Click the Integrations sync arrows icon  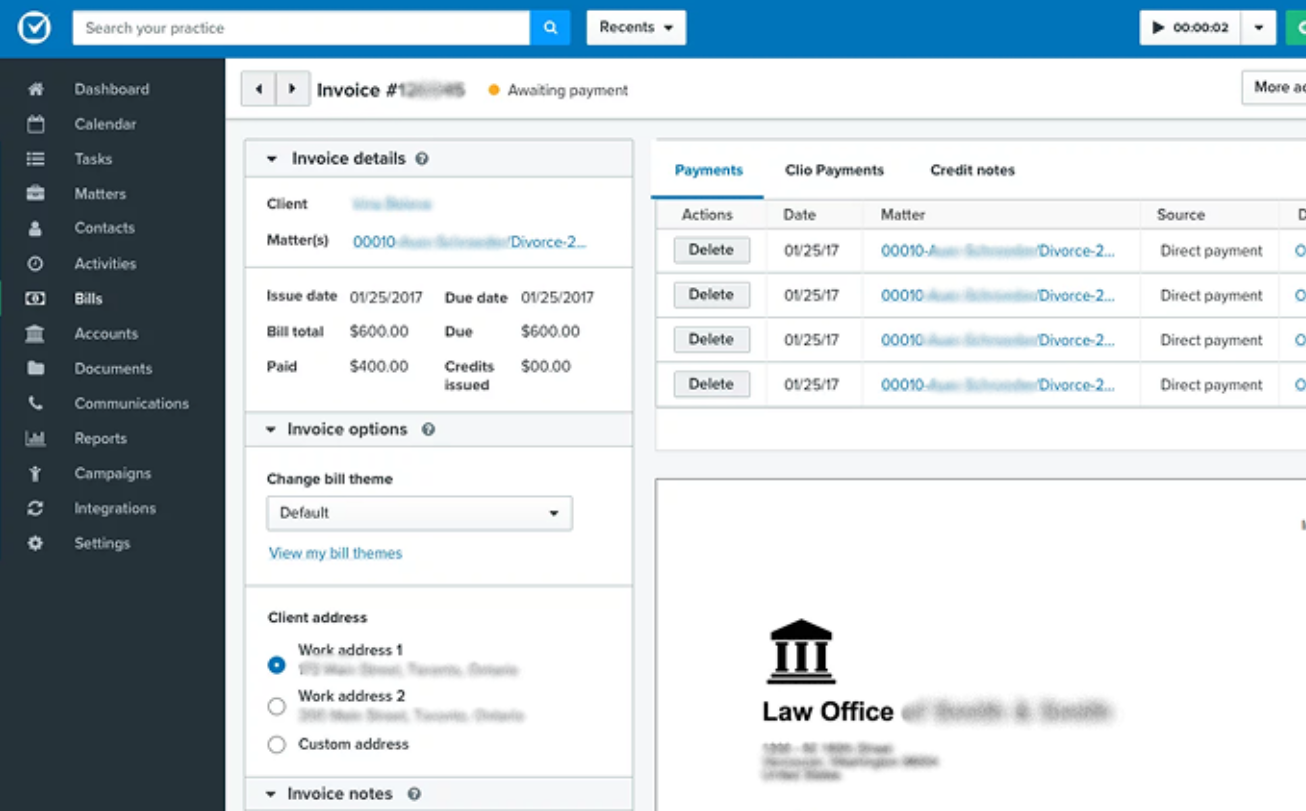[x=36, y=509]
